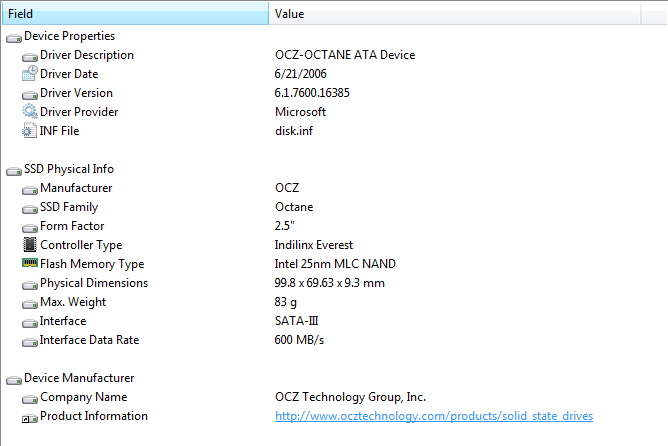The image size is (668, 446).
Task: Click the Flash Memory Type icon
Action: tap(29, 264)
